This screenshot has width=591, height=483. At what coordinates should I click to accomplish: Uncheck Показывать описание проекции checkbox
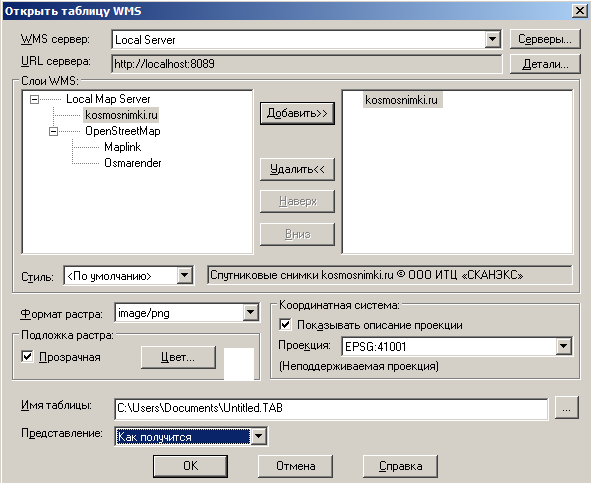[285, 325]
